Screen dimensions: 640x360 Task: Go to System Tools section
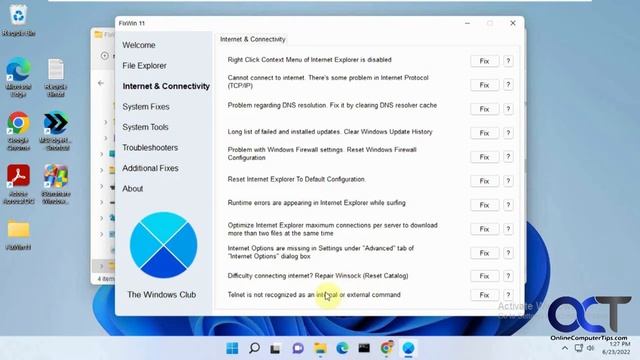point(145,127)
